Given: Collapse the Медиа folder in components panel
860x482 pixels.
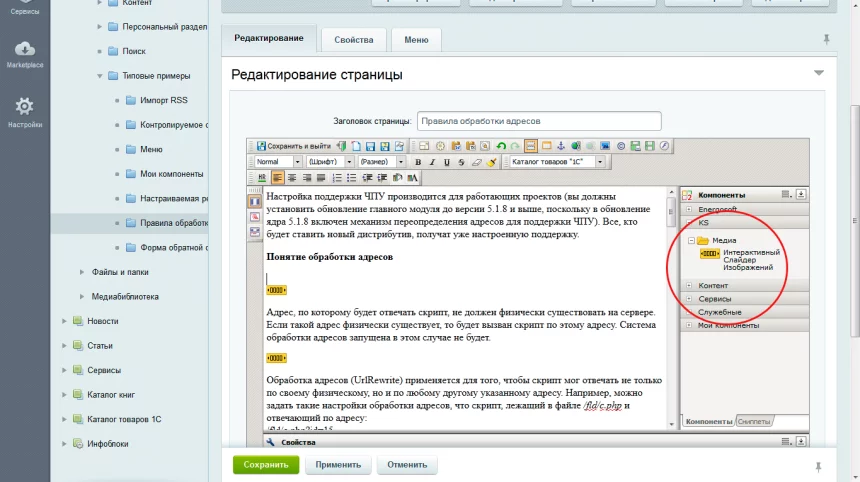Looking at the screenshot, I should pos(691,241).
